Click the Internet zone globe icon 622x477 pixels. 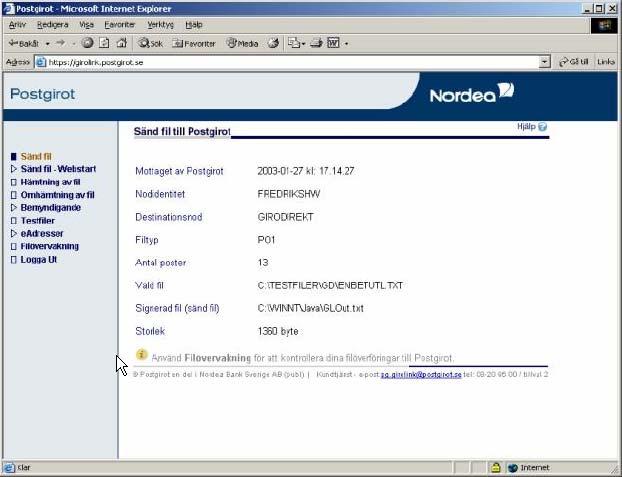(513, 468)
